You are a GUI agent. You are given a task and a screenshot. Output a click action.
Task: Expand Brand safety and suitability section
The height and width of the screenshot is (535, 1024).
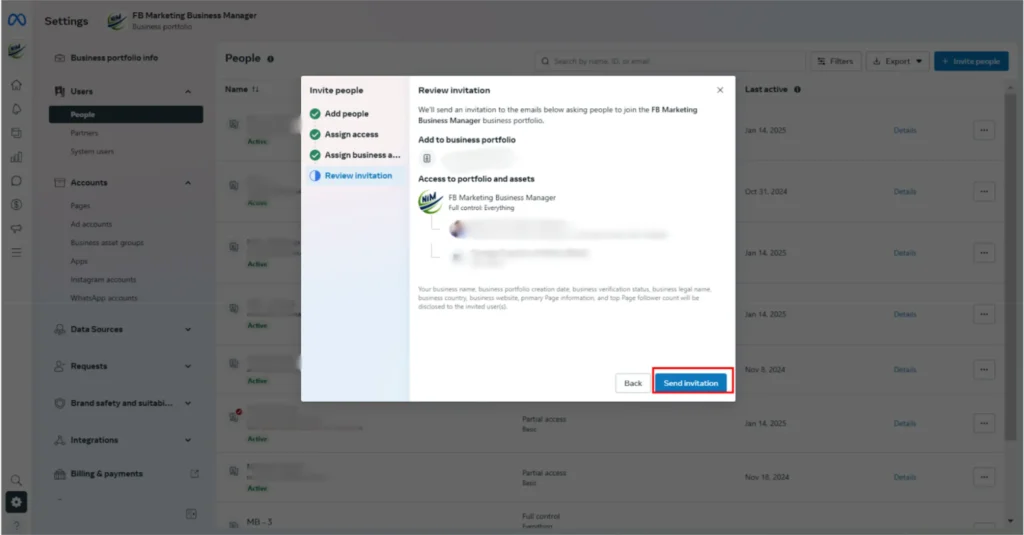(188, 403)
